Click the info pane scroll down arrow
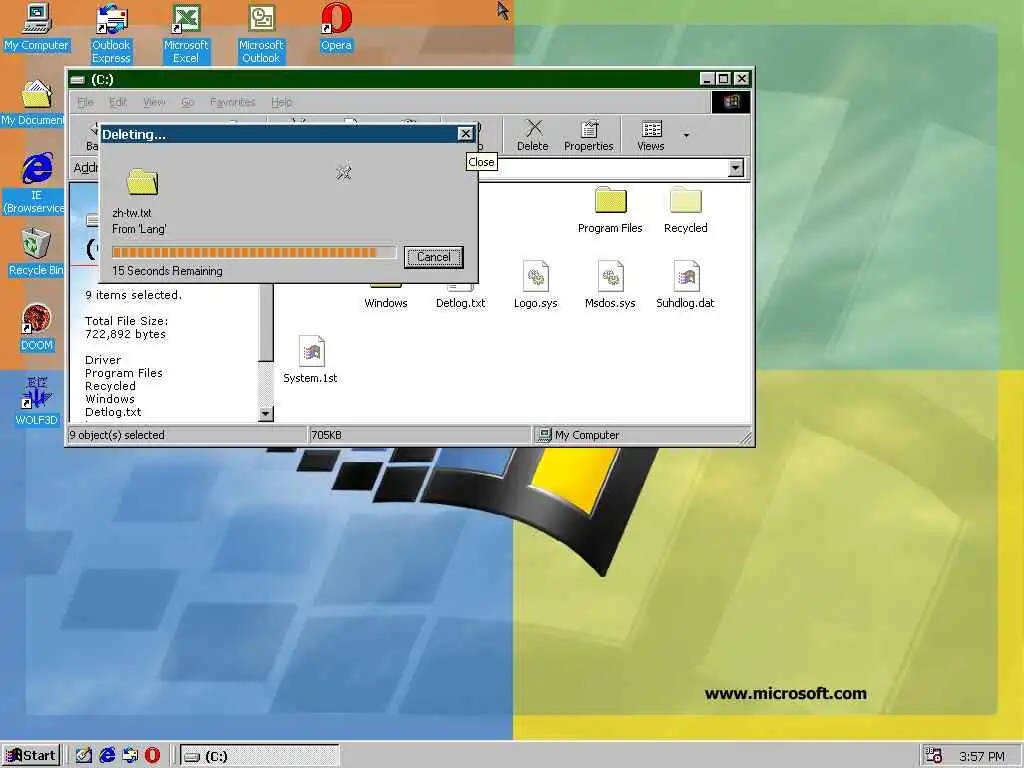 pos(266,413)
